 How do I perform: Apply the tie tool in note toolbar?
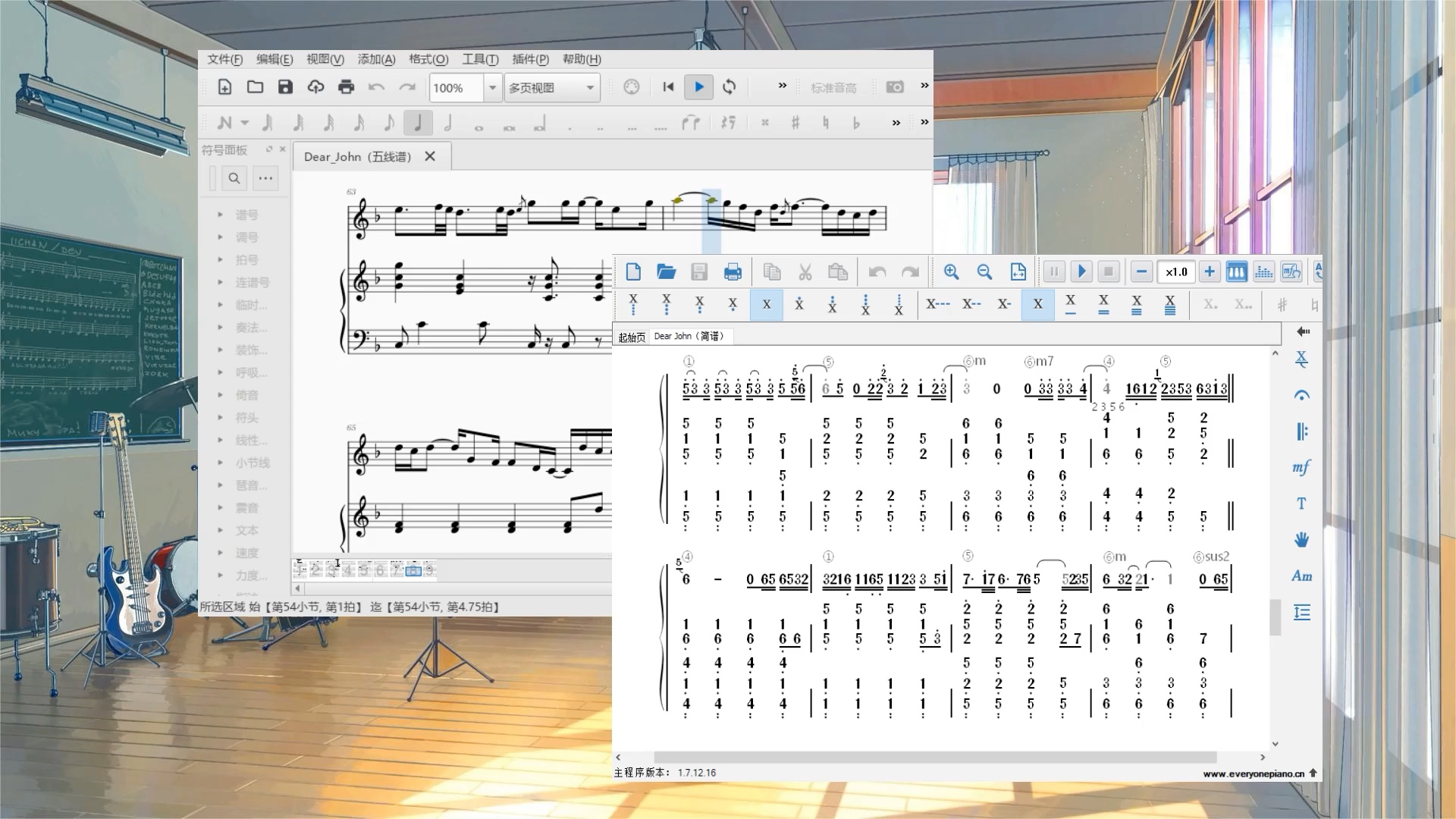click(691, 122)
